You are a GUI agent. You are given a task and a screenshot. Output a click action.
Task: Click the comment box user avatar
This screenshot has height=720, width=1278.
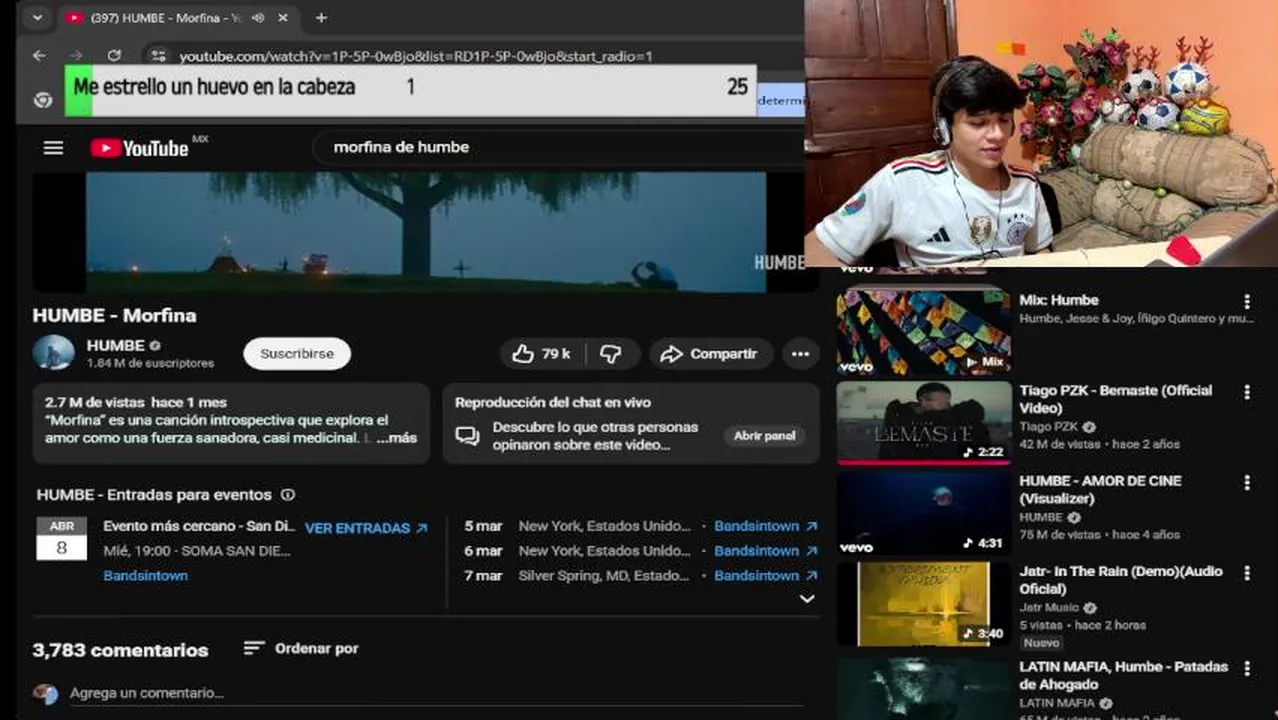pos(45,693)
